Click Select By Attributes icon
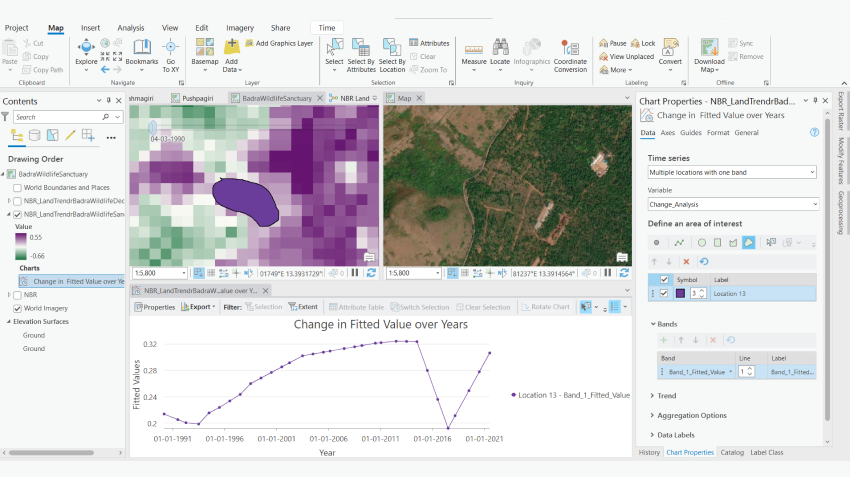850x479 pixels. 361,52
